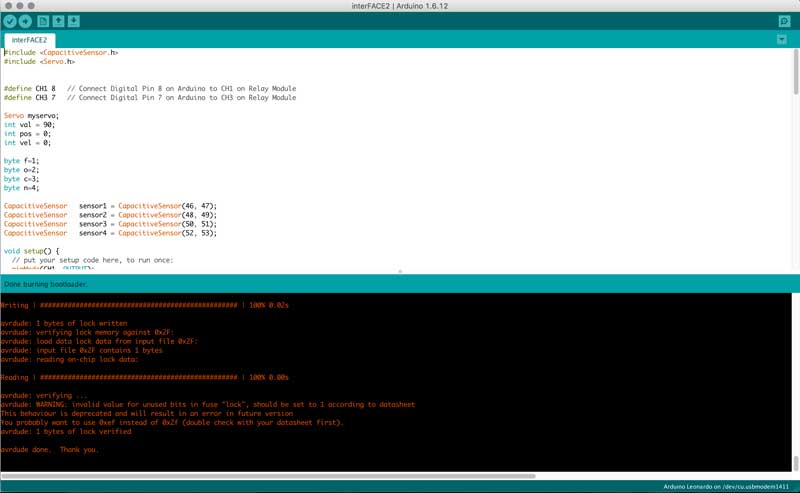The height and width of the screenshot is (493, 800).
Task: Click the console vertical scrollbar
Action: (795, 463)
